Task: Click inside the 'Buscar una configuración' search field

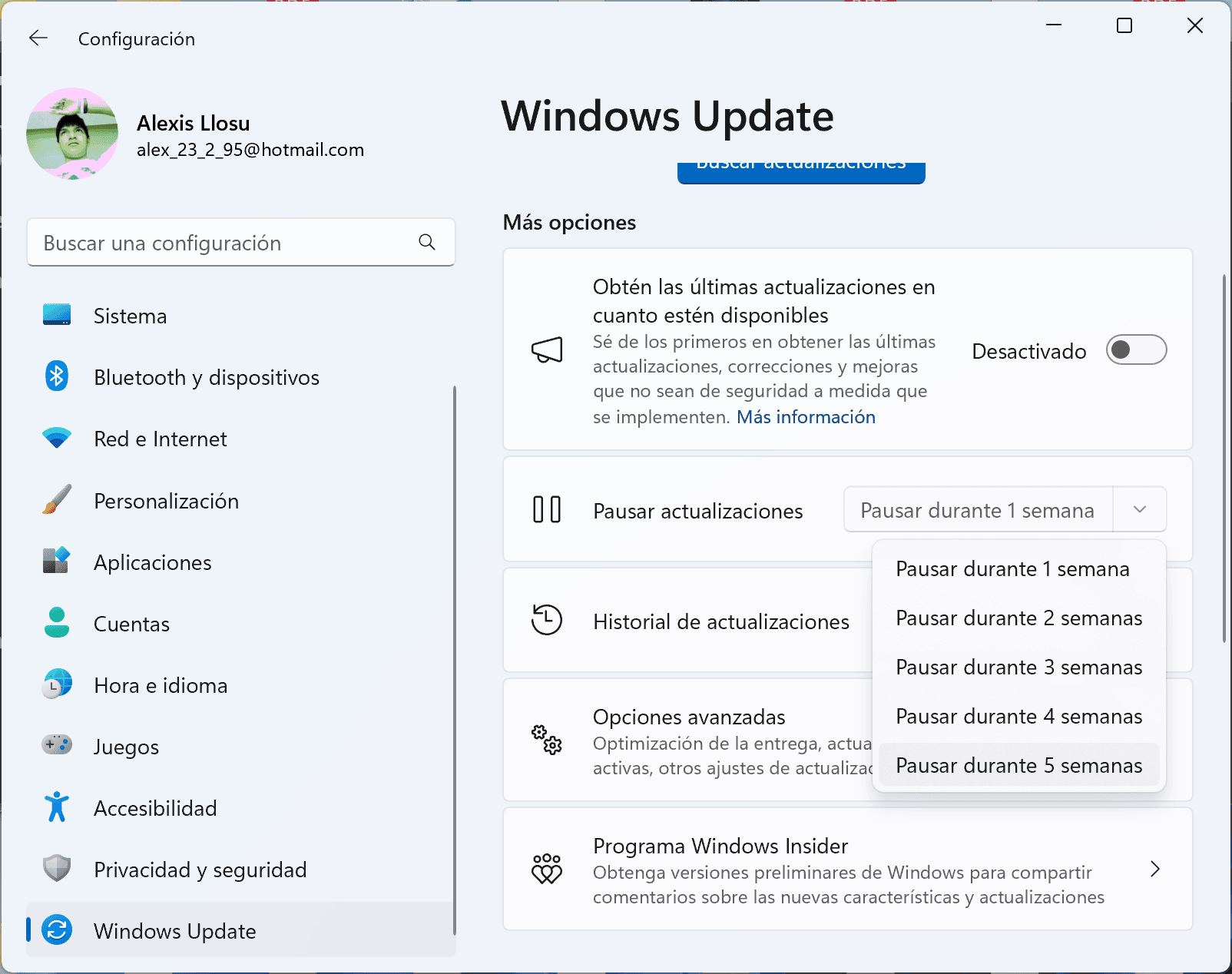Action: pyautogui.click(x=230, y=243)
